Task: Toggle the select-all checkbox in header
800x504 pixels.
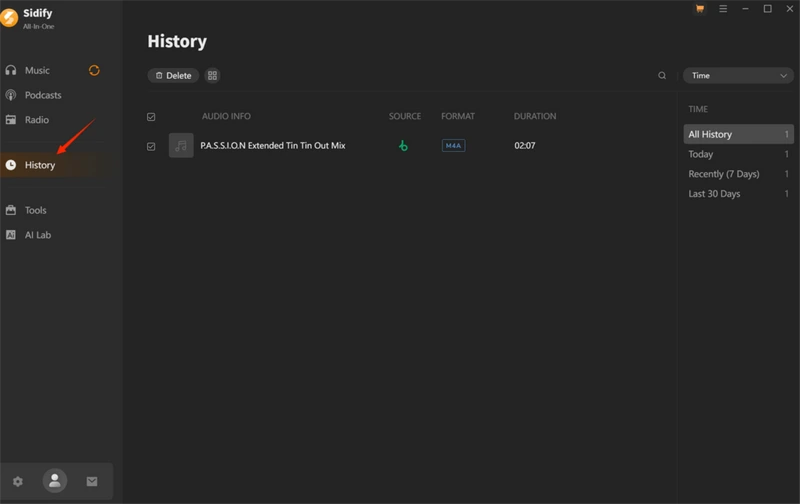Action: coord(151,117)
